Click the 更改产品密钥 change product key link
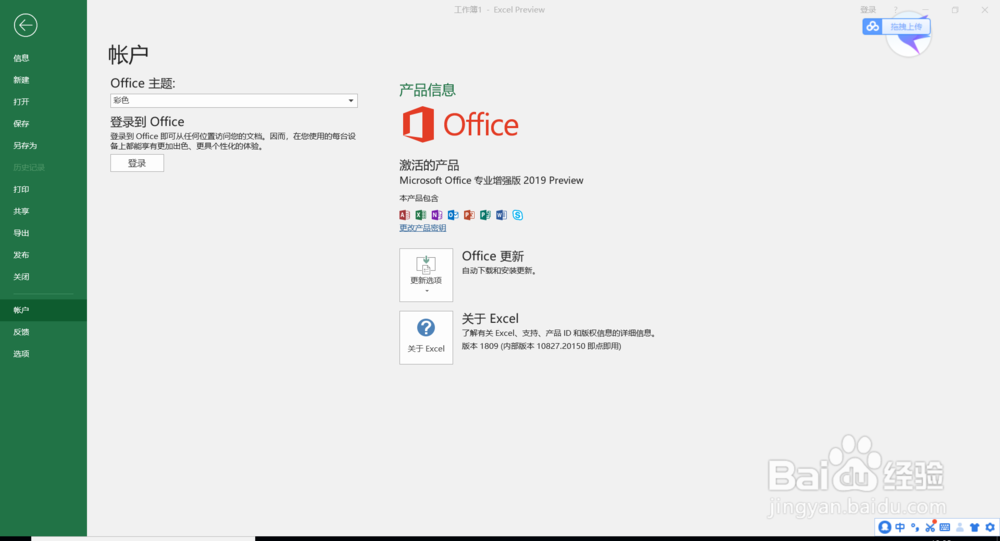Viewport: 1000px width, 541px height. [x=423, y=228]
